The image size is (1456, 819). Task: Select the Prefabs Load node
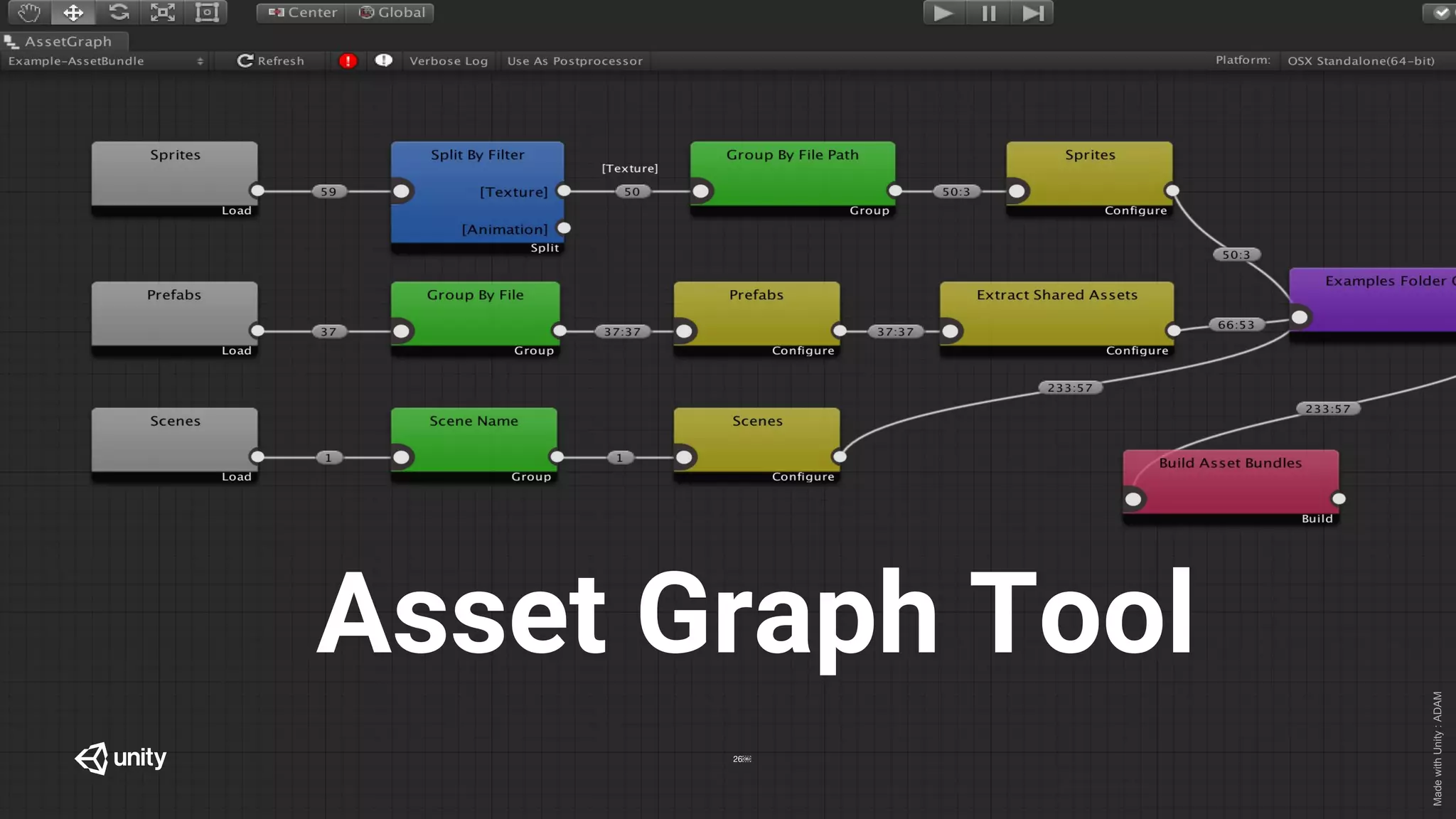click(175, 318)
